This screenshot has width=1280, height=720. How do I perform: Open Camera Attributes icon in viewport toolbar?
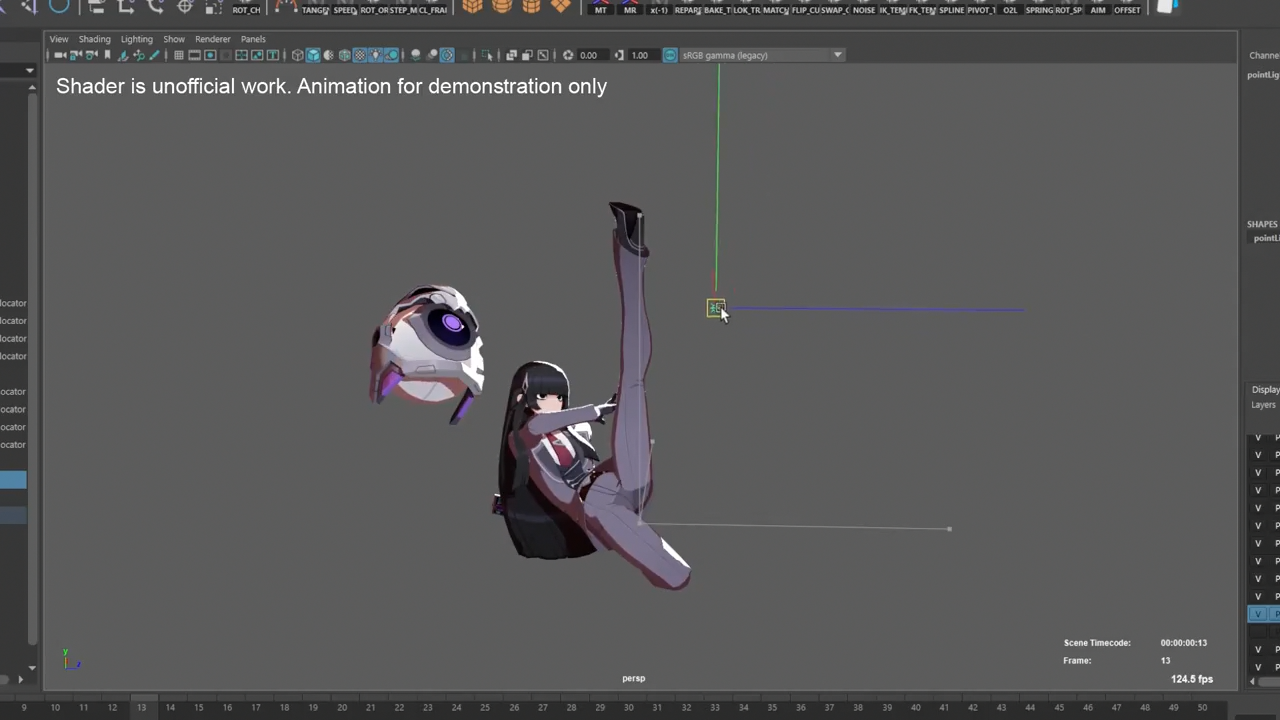point(91,55)
